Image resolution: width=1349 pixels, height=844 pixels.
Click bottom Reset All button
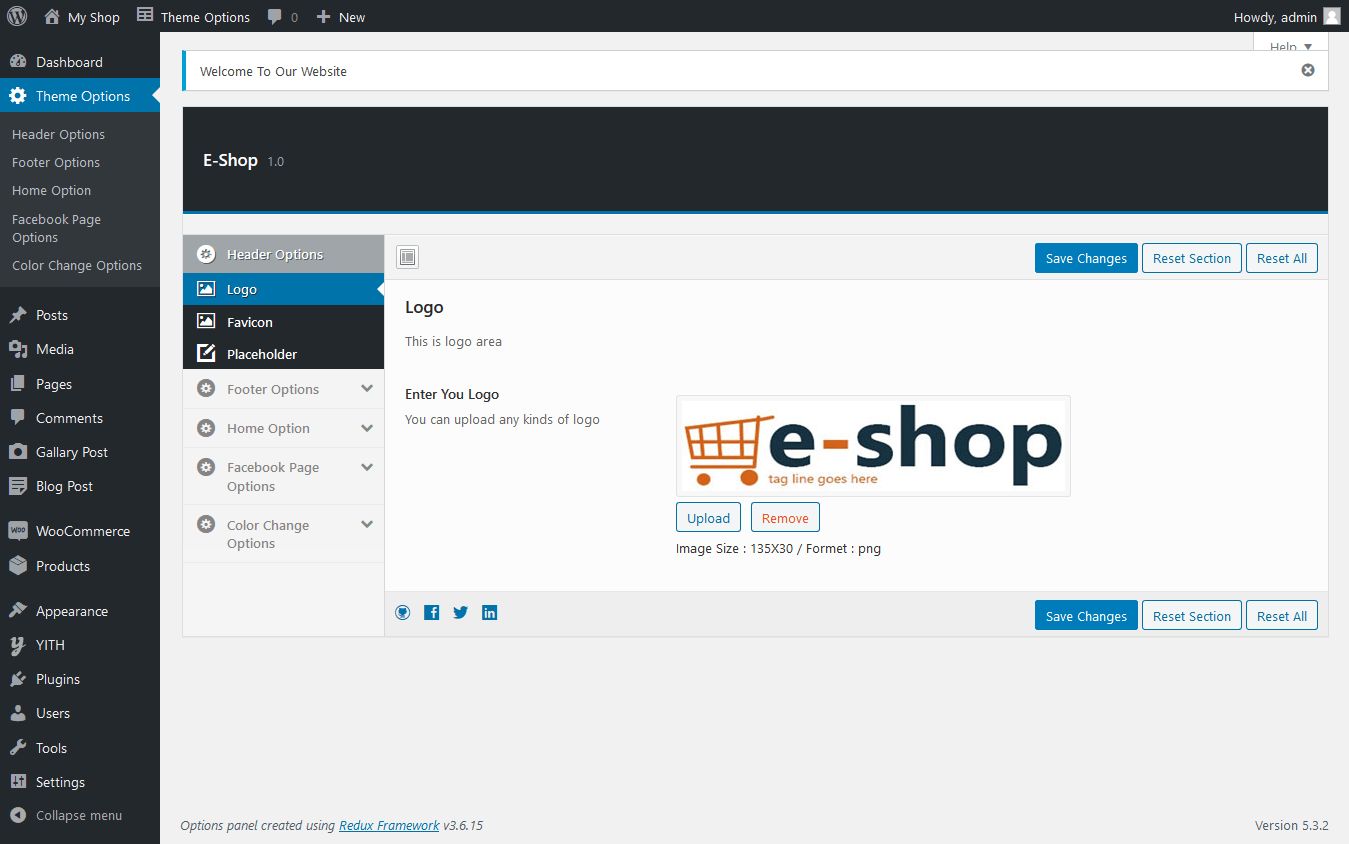coord(1282,616)
